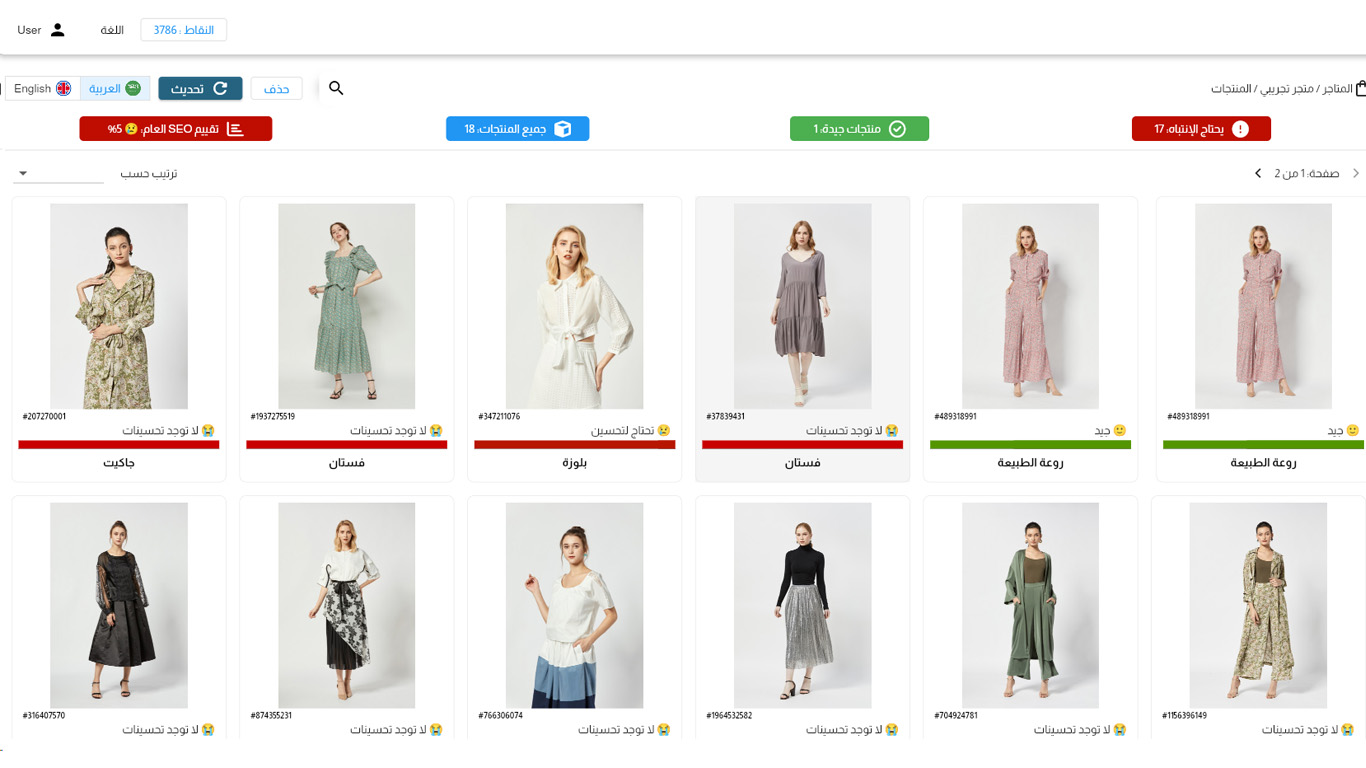Click the box icon on the all-products badge
Image resolution: width=1366 pixels, height=768 pixels.
[x=563, y=129]
